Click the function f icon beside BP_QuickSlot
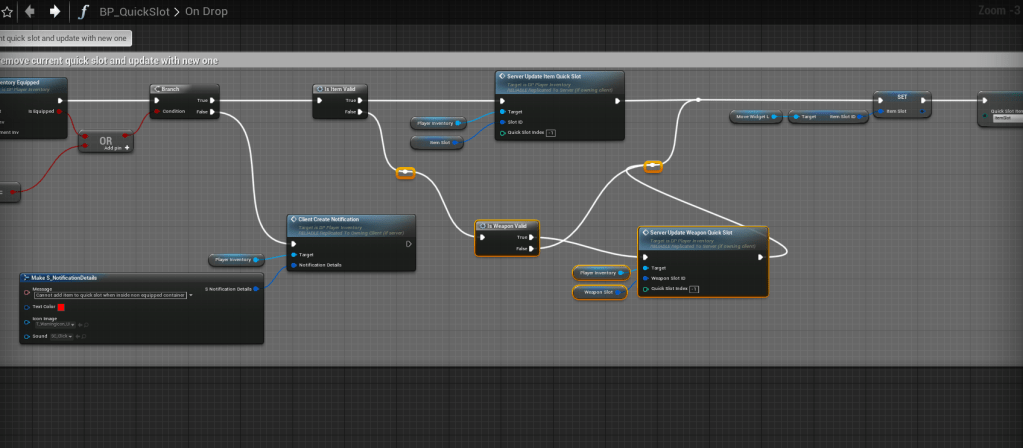This screenshot has height=448, width=1023. [85, 13]
